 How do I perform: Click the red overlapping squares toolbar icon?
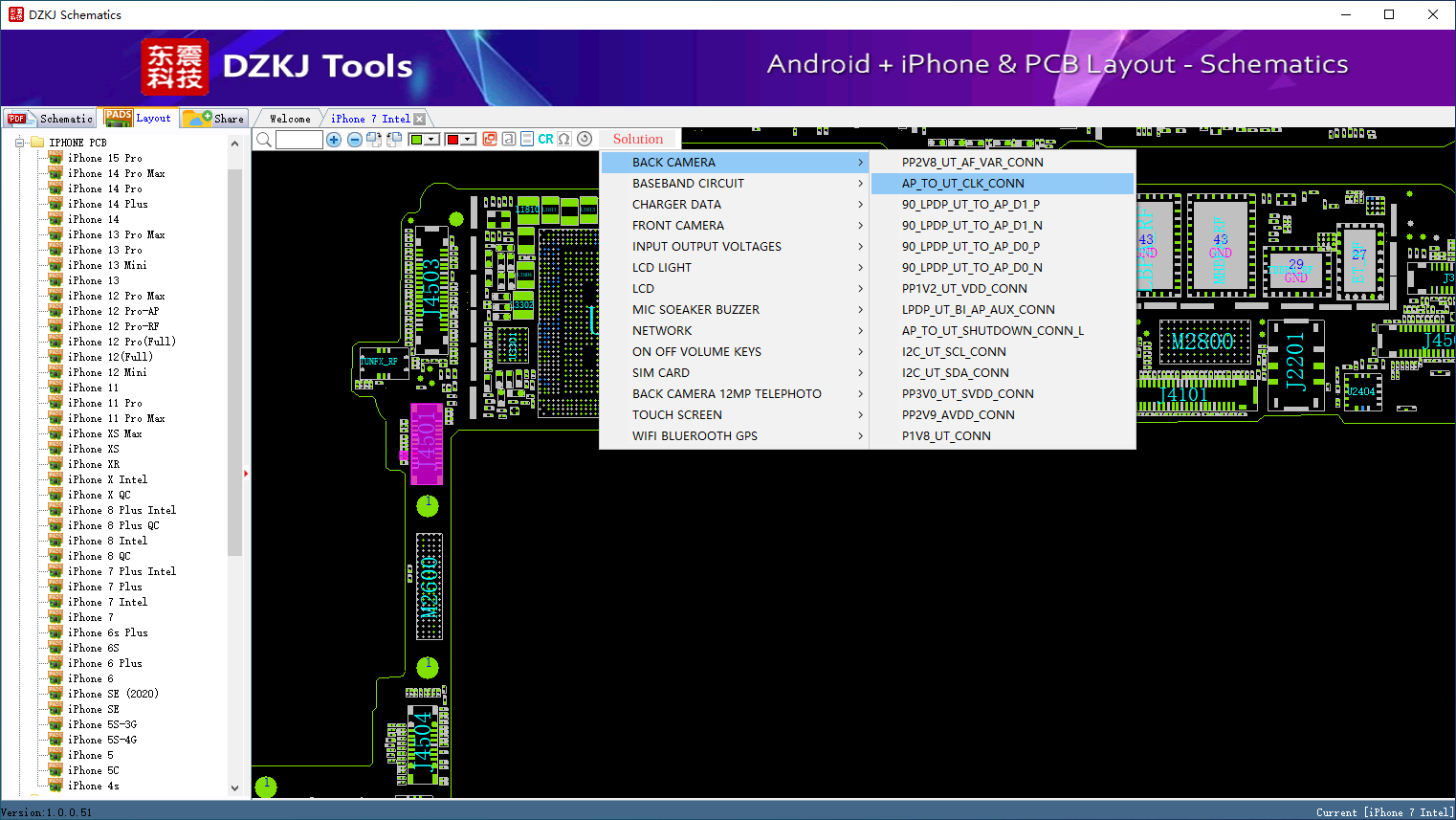click(x=490, y=140)
